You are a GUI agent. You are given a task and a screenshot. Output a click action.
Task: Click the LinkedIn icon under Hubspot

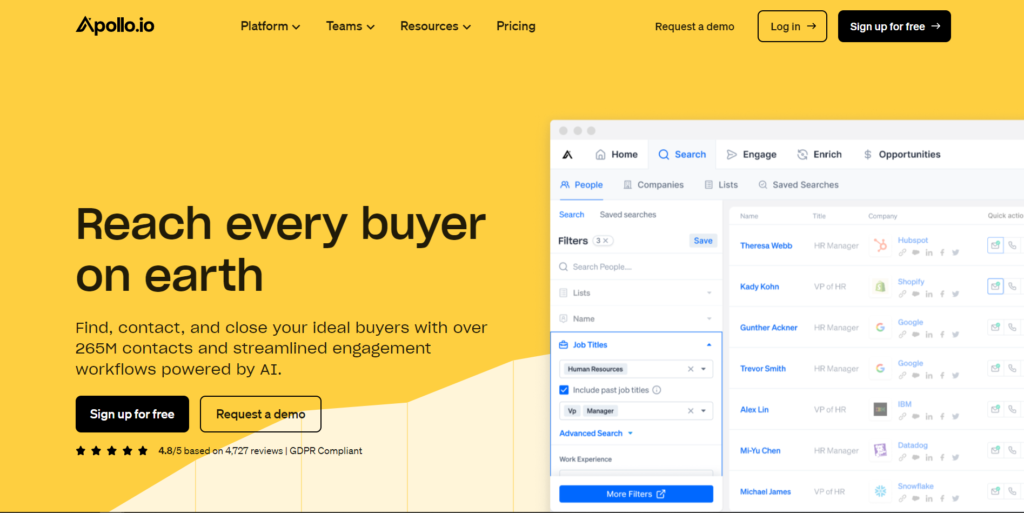(929, 253)
